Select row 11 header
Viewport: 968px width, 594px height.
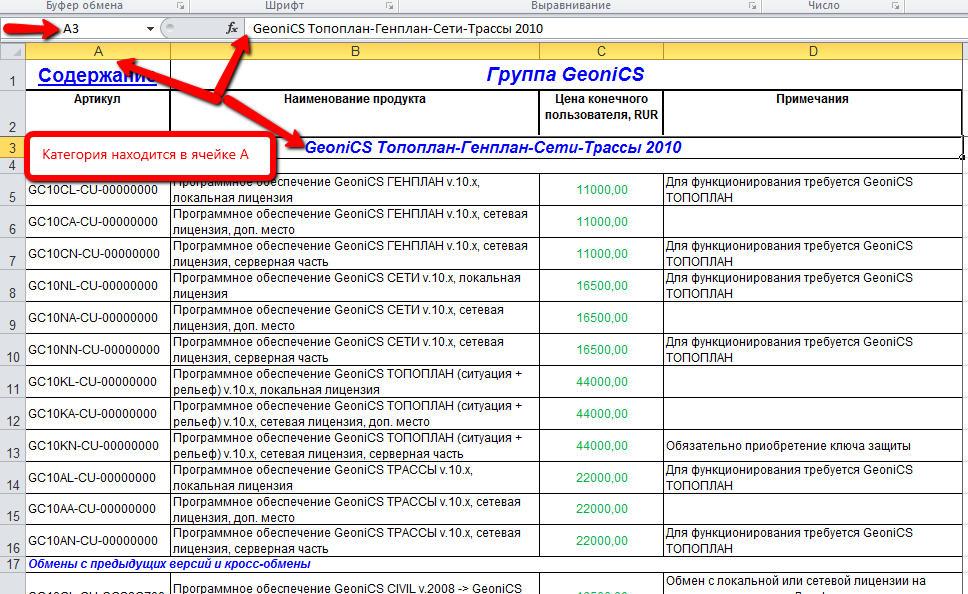point(13,382)
